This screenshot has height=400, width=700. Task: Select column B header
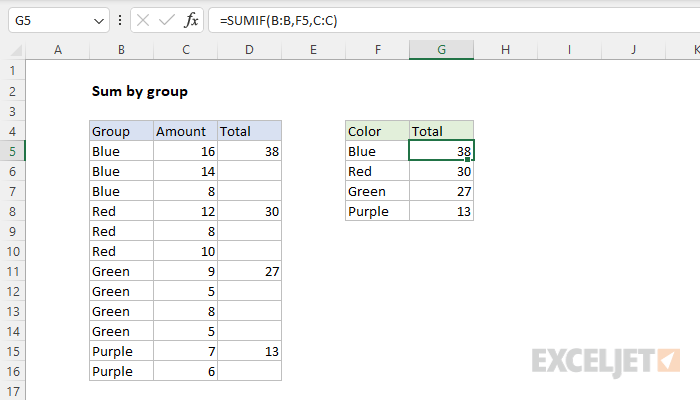pos(121,50)
